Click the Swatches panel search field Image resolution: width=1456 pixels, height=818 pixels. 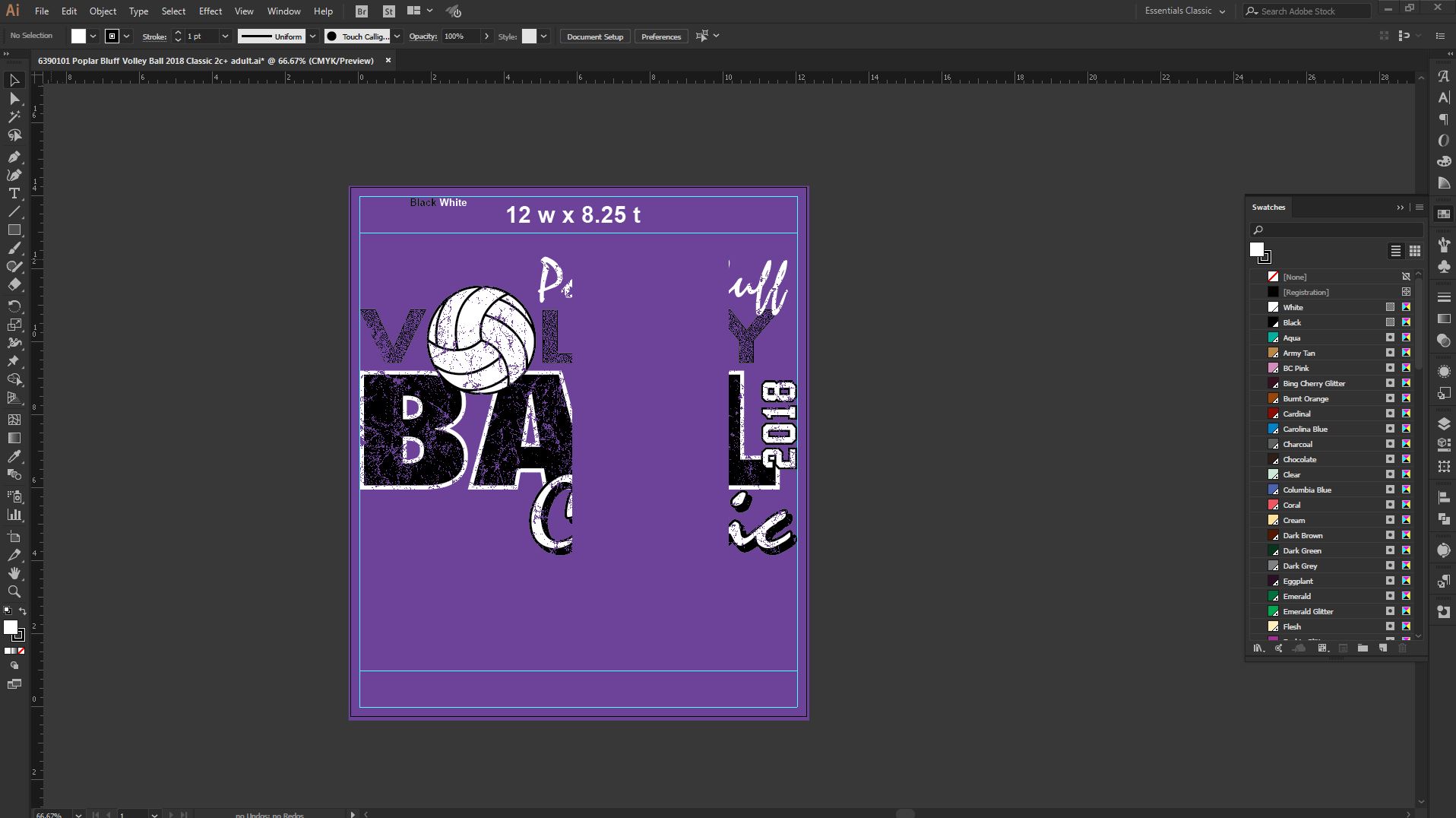tap(1337, 230)
